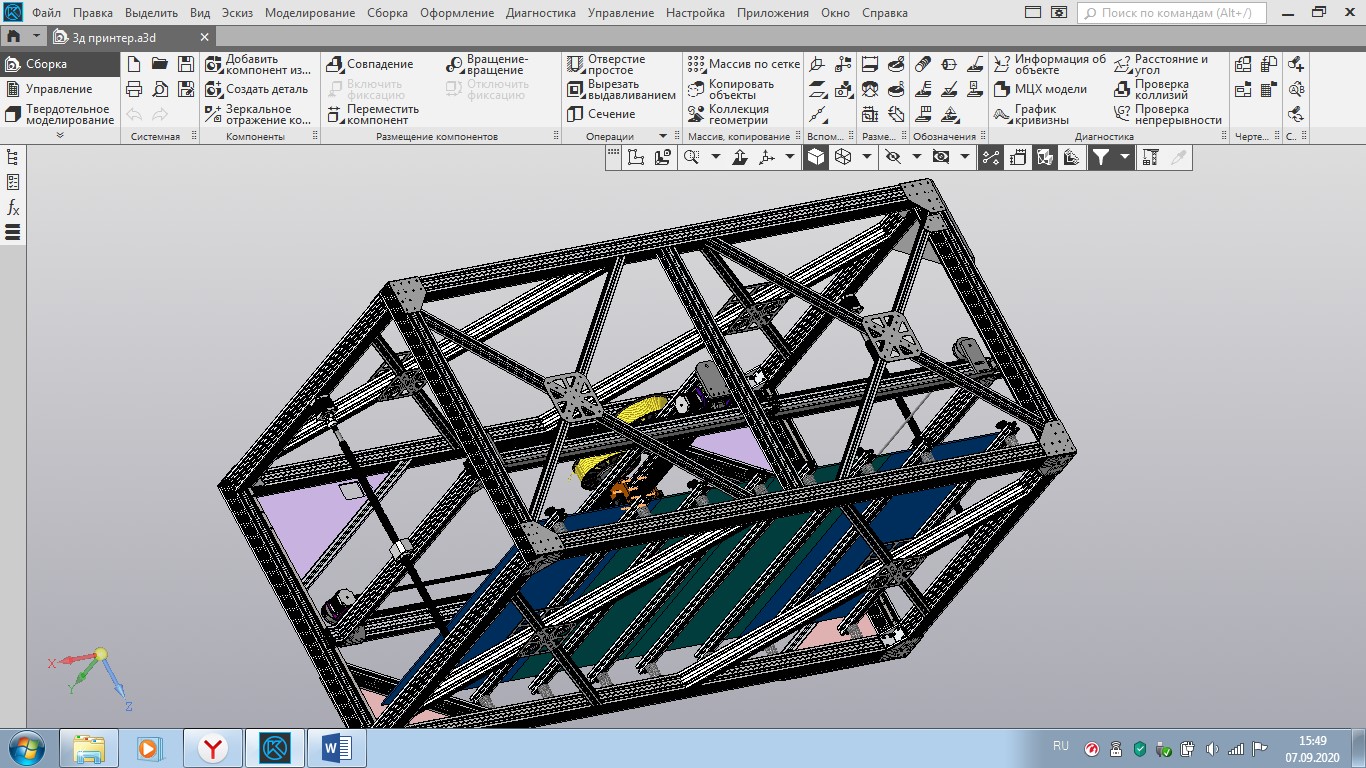This screenshot has width=1366, height=768.
Task: Open the model tree panel icon
Action: click(13, 157)
